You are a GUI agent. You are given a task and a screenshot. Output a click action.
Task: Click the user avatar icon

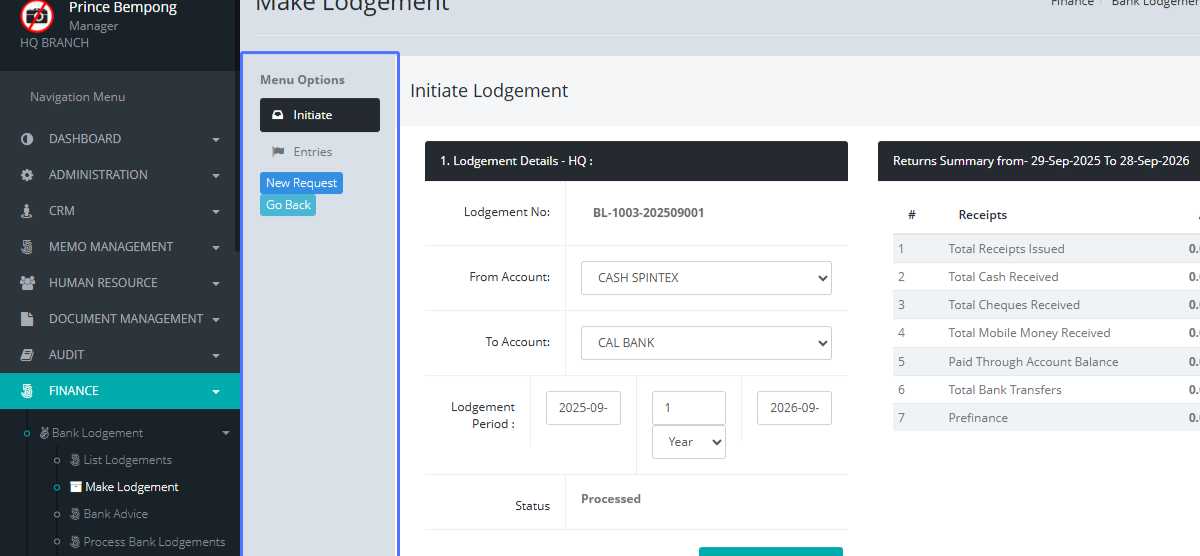(37, 15)
